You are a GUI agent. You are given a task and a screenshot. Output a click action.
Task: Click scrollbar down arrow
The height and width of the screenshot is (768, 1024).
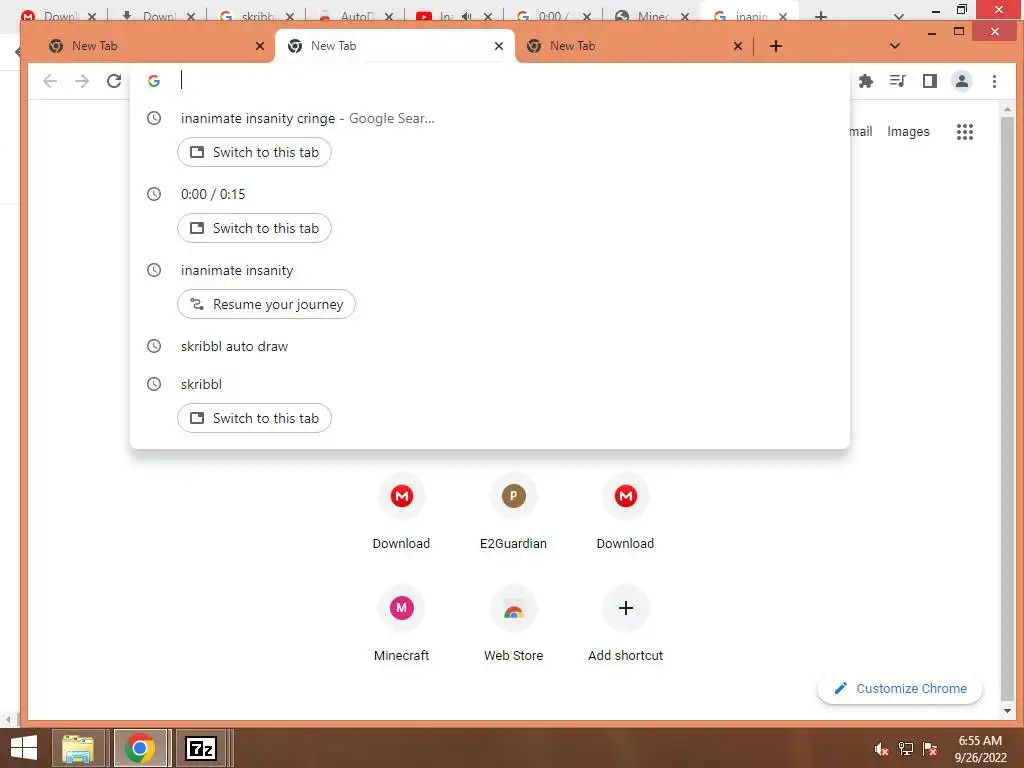[1007, 711]
